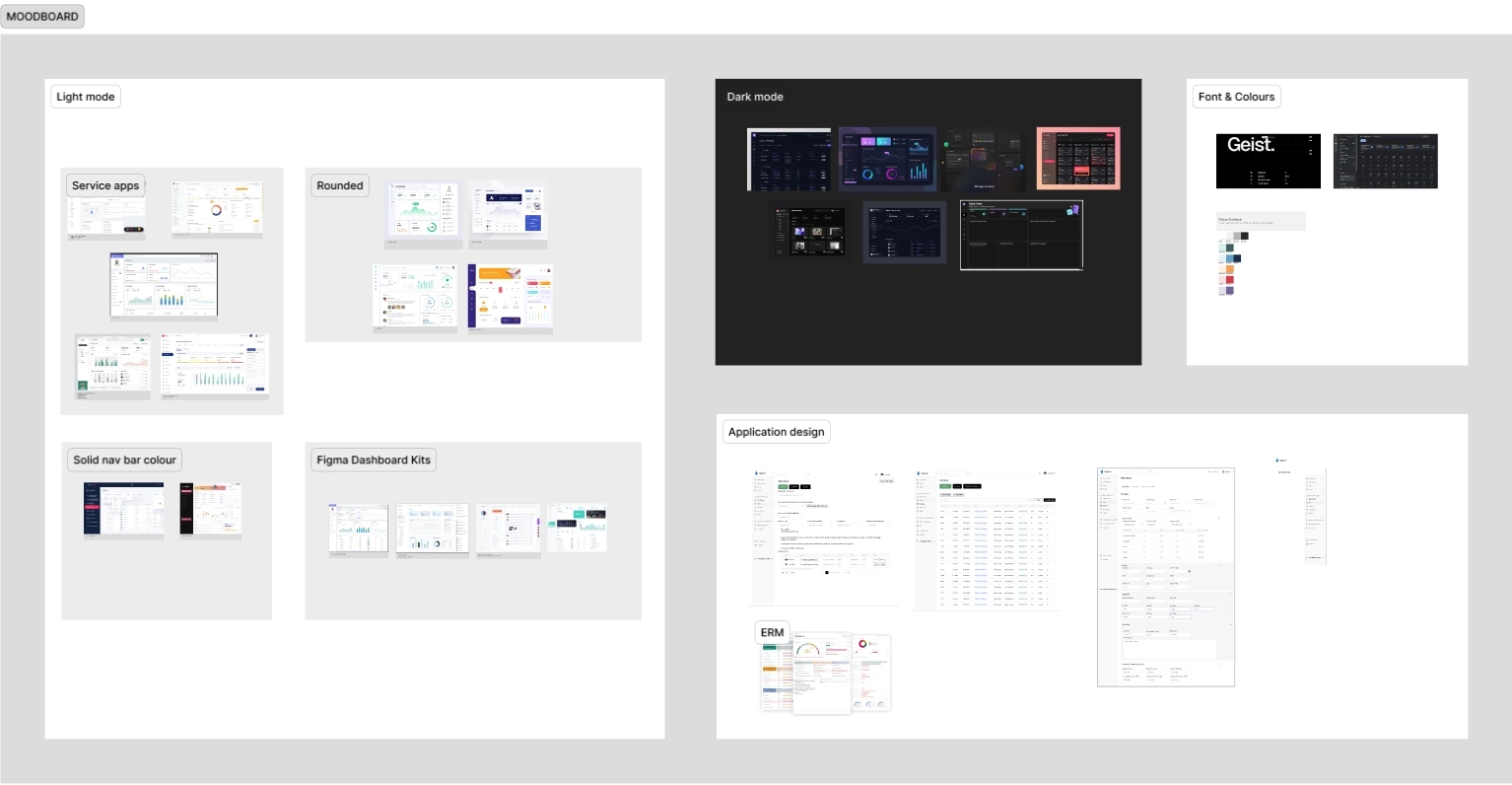Viewport: 1512px width, 785px height.
Task: Click the Rounded group label
Action: point(340,185)
